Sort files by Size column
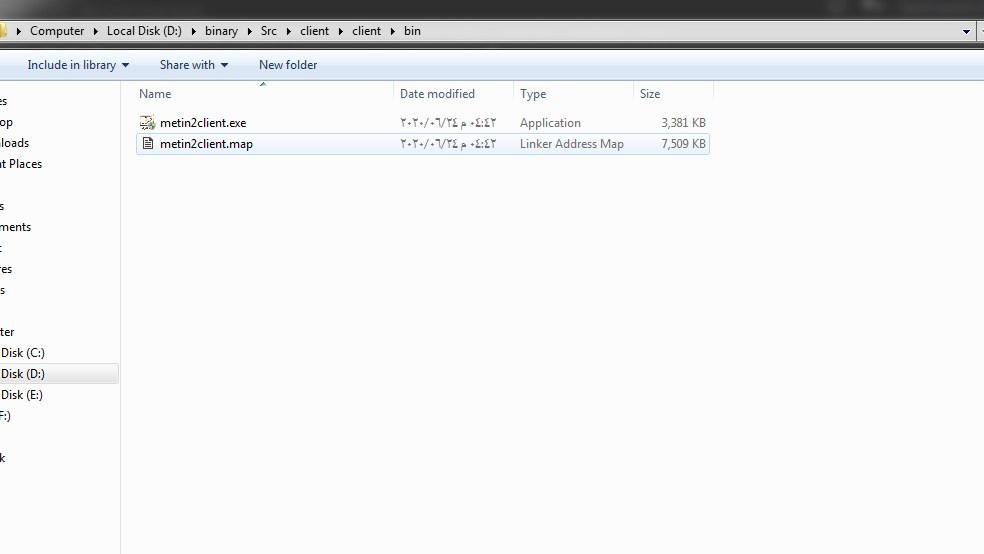984x554 pixels. [650, 93]
